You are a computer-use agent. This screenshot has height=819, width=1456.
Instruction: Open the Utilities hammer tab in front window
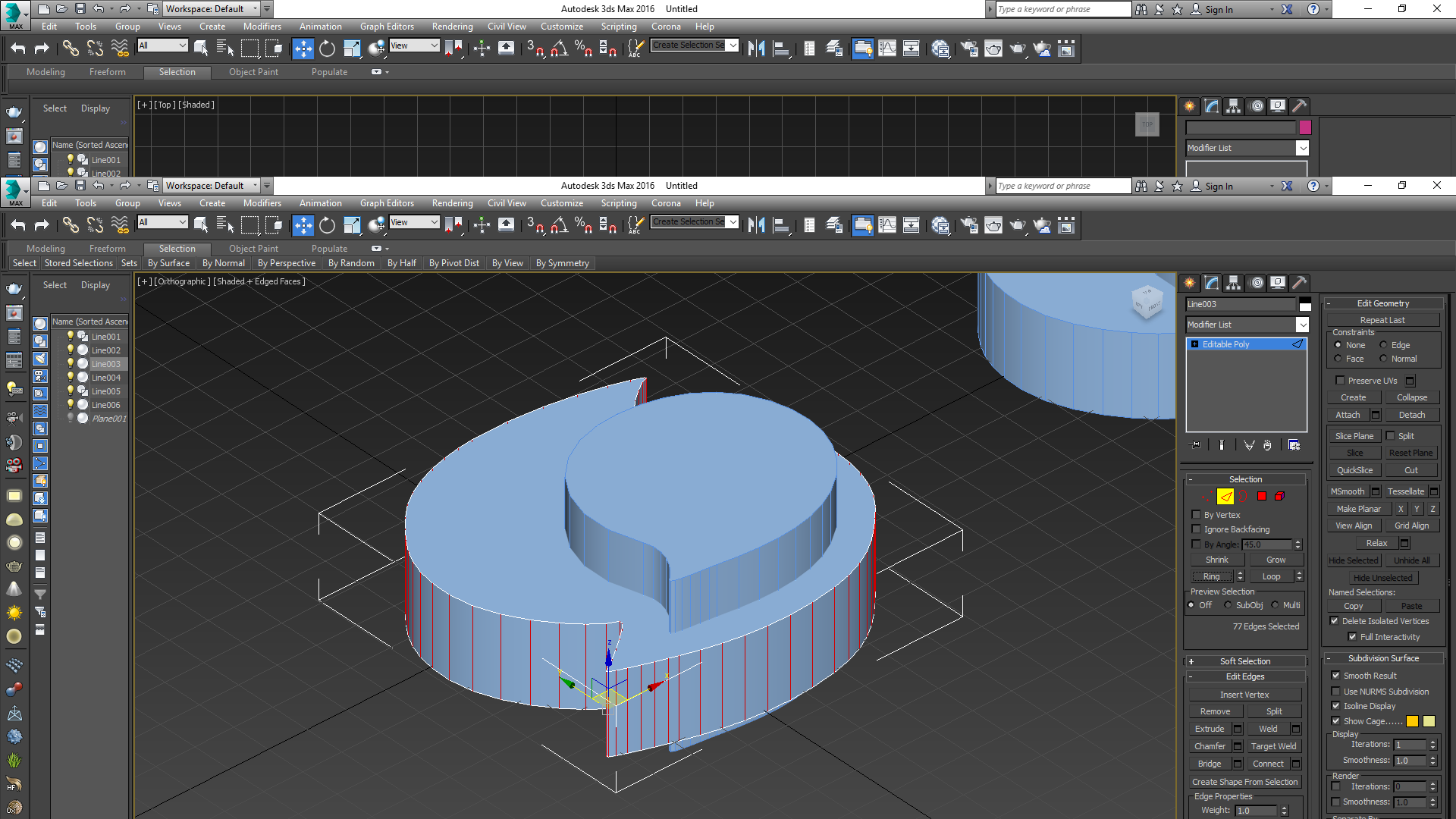pos(1300,283)
